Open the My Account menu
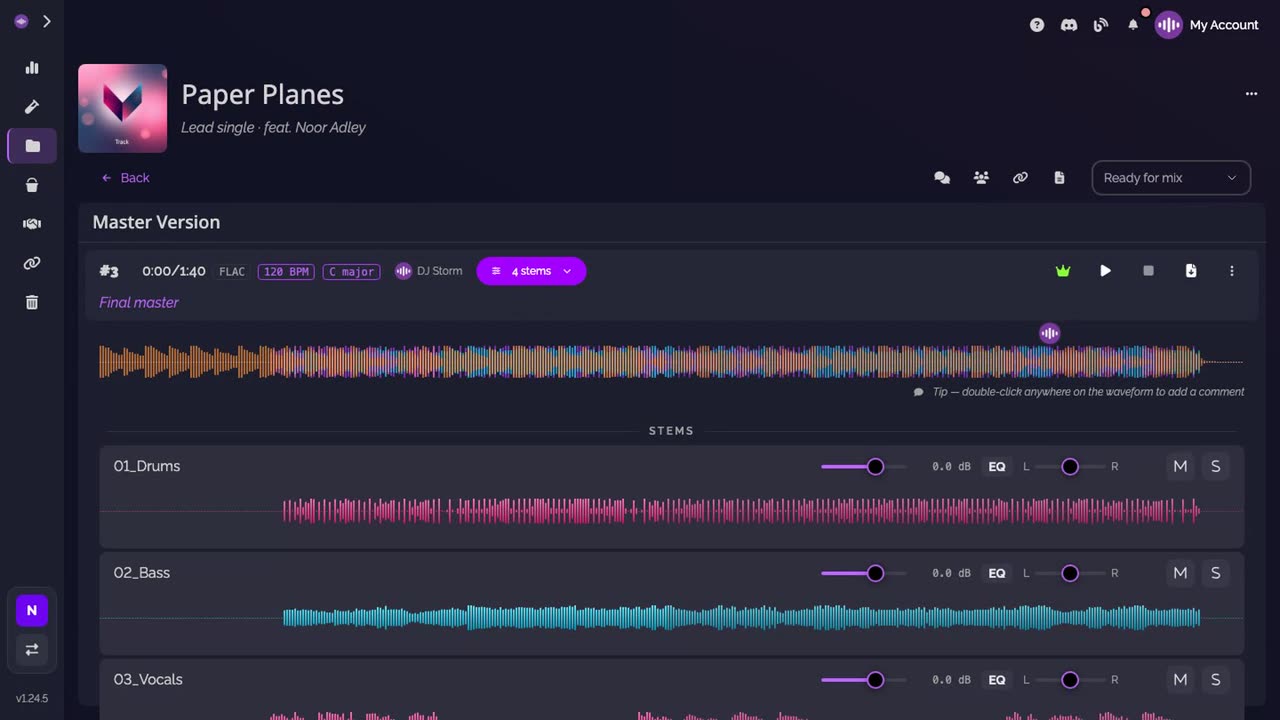This screenshot has height=720, width=1280. tap(1206, 25)
